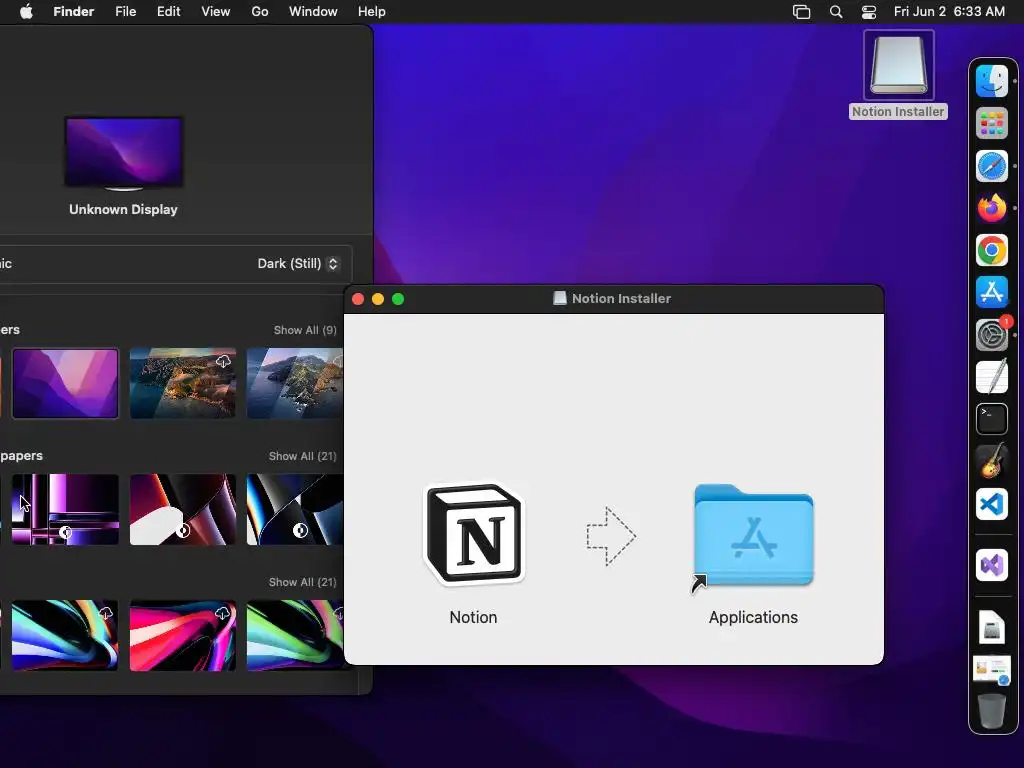The image size is (1024, 768).
Task: Select the purple-pink geometric bars wallpaper thumbnail
Action: pyautogui.click(x=65, y=509)
